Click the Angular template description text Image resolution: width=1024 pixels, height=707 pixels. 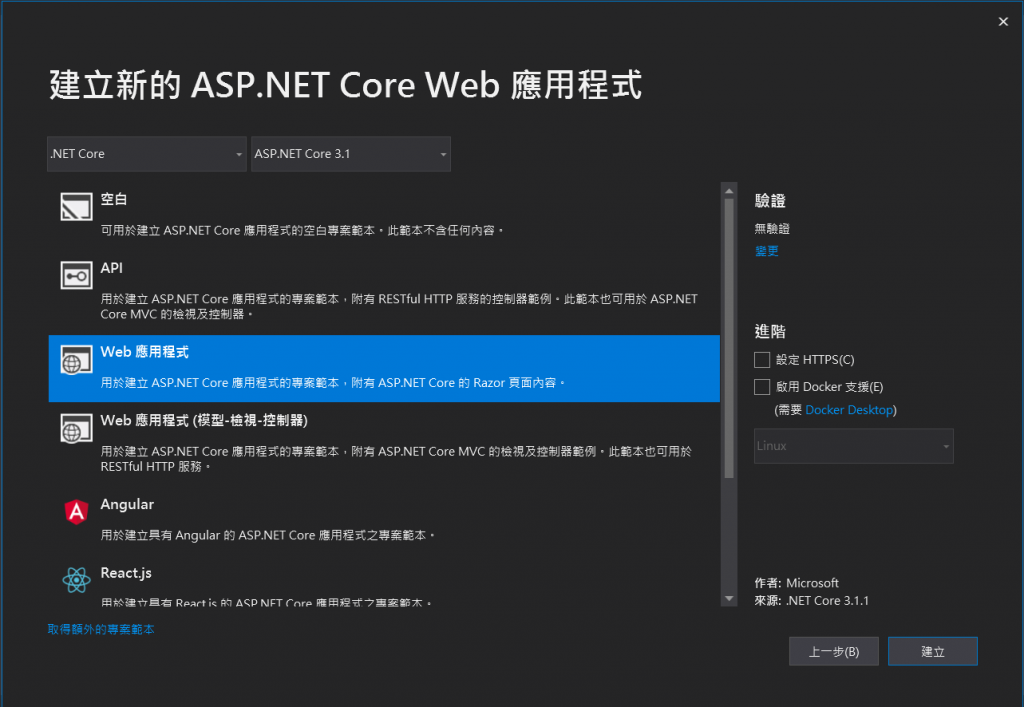tap(268, 535)
